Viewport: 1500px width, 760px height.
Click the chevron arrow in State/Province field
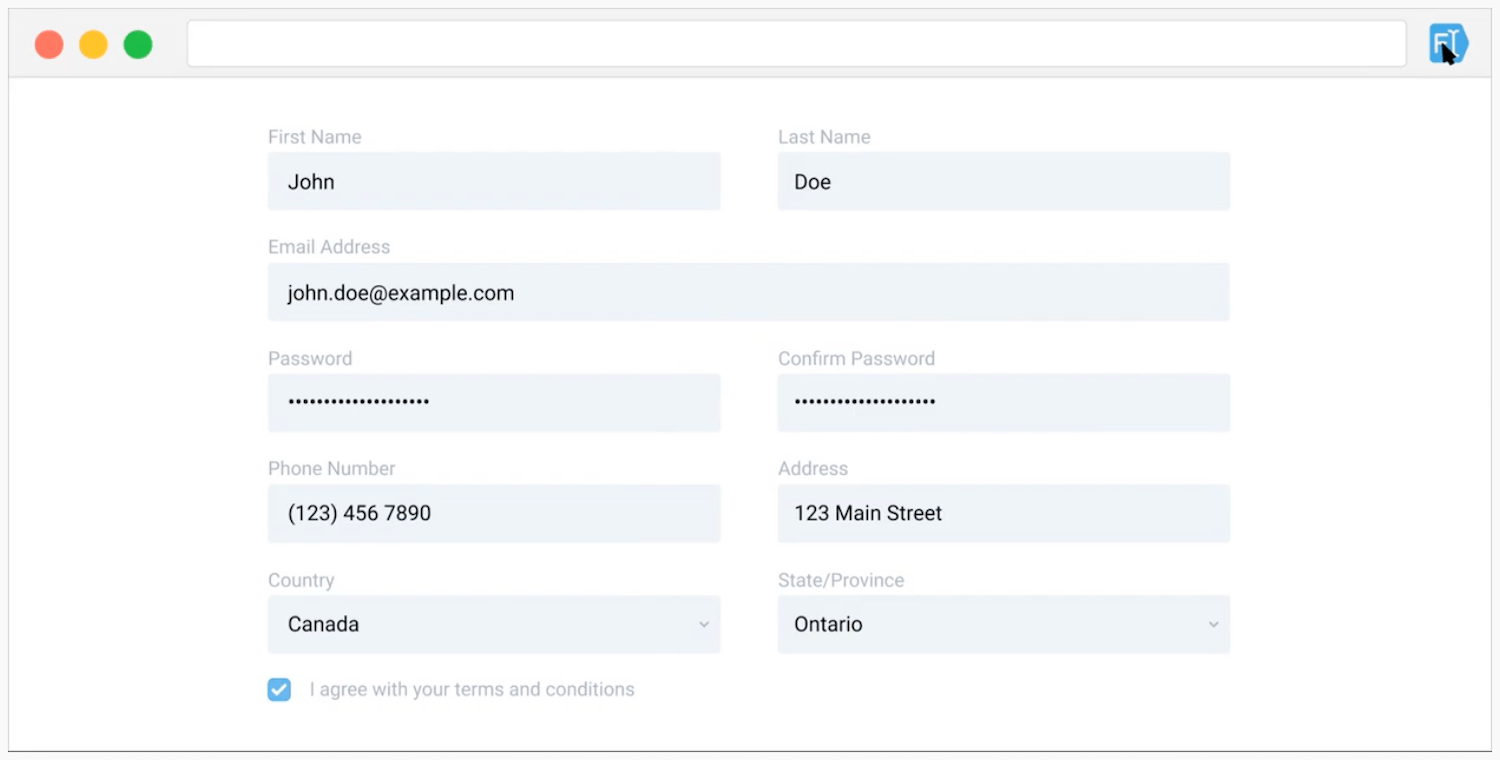pyautogui.click(x=1213, y=624)
